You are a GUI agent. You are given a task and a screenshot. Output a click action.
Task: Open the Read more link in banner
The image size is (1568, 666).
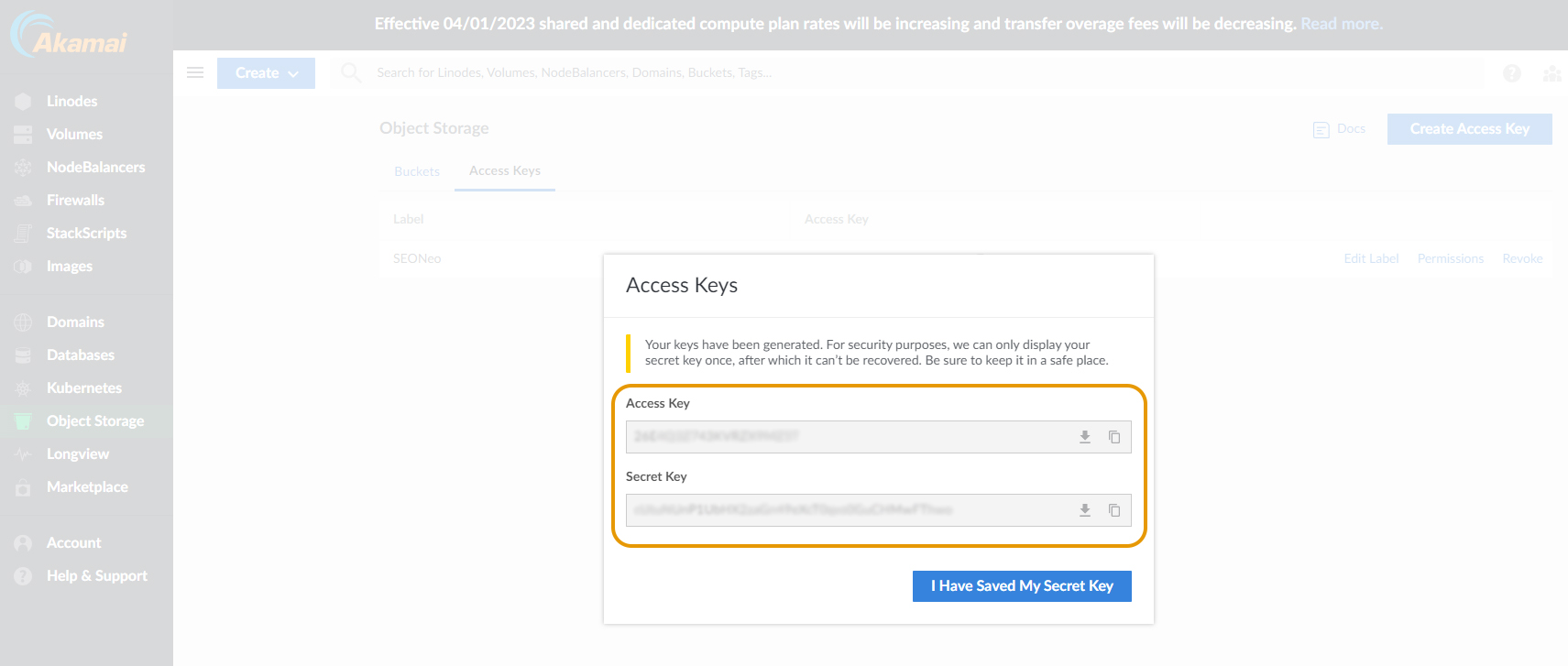click(1341, 24)
